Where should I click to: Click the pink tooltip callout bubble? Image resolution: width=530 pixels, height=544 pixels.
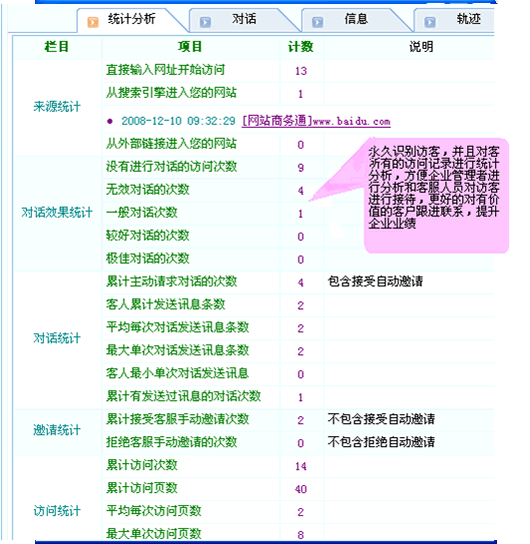pyautogui.click(x=436, y=195)
